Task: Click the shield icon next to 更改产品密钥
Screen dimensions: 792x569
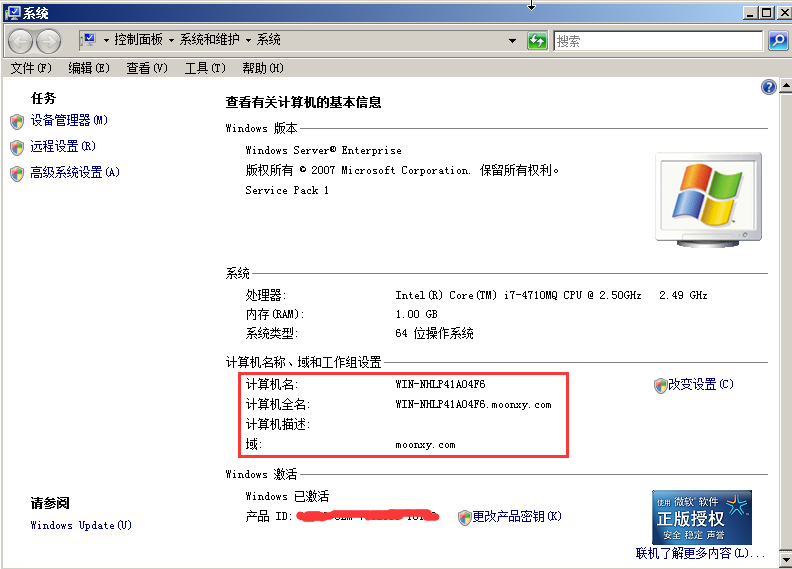Action: point(464,518)
